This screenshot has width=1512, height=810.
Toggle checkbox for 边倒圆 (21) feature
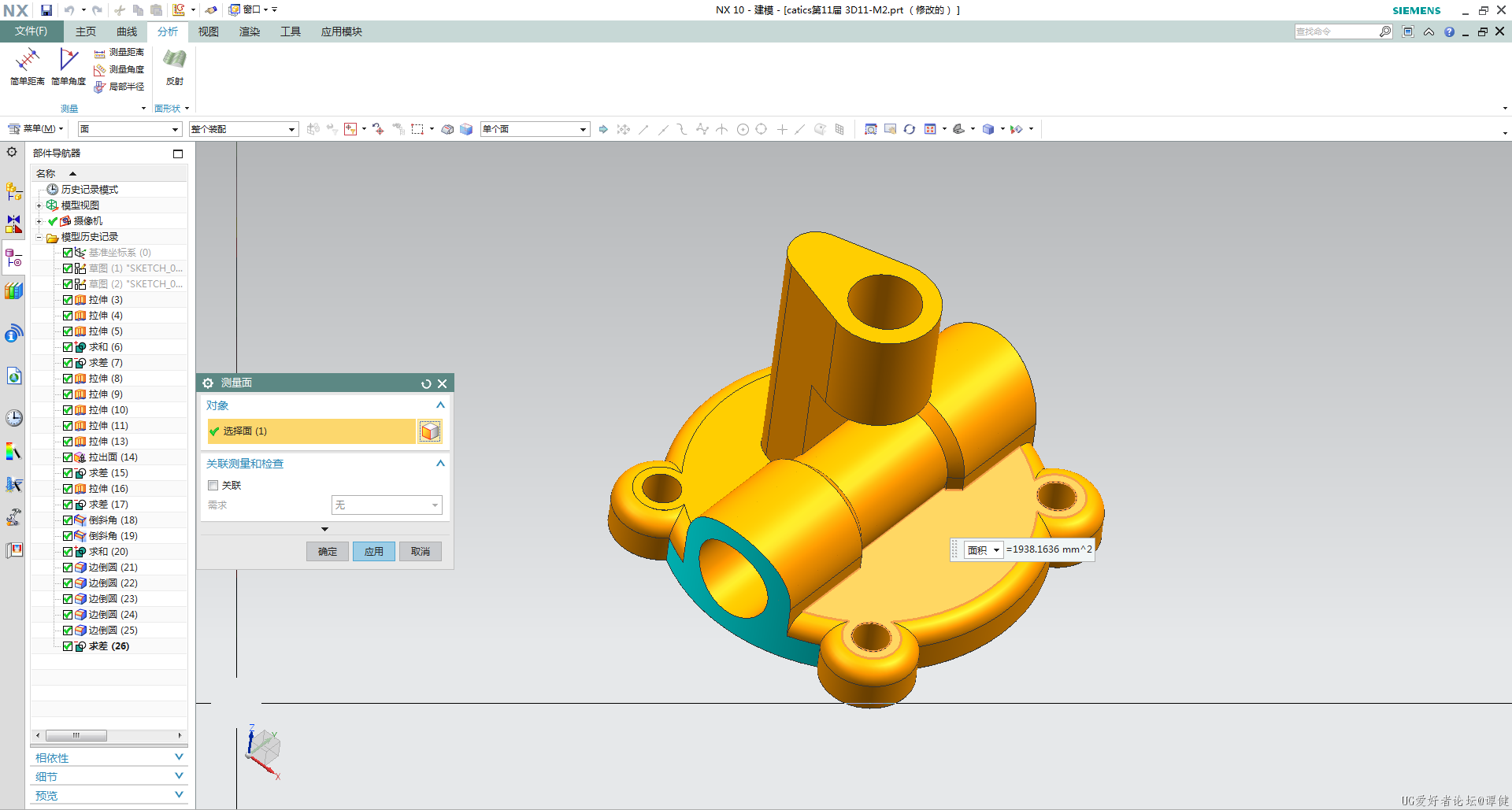pyautogui.click(x=68, y=568)
